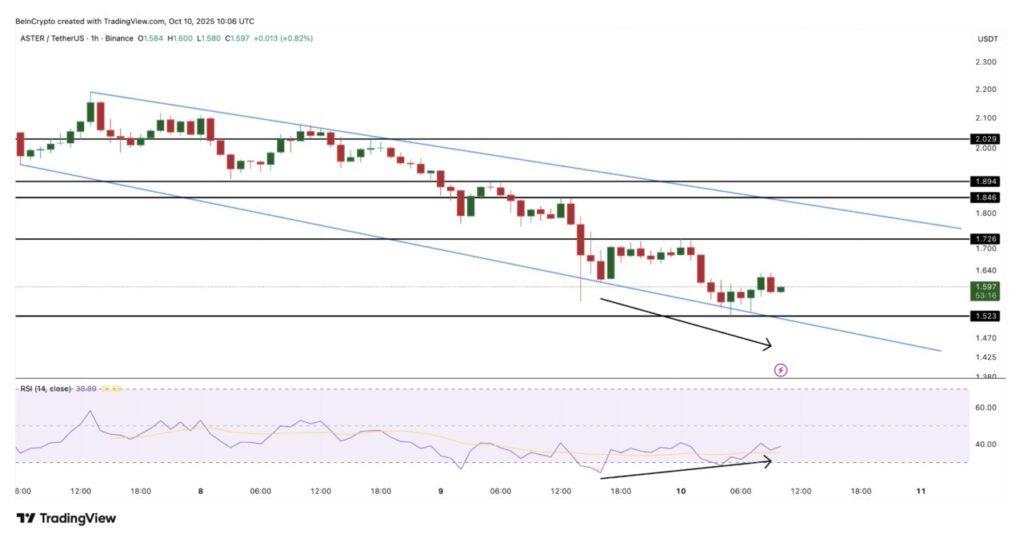The width and height of the screenshot is (1024, 538).
Task: Click the purple lightning bolt icon
Action: 781,370
